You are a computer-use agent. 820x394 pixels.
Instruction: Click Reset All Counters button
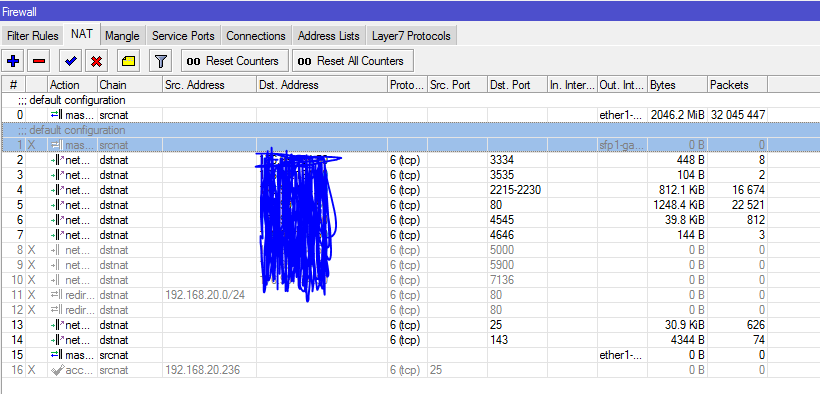352,61
